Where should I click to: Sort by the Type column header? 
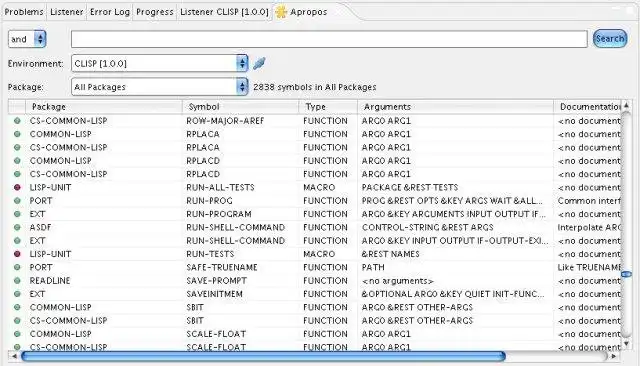[328, 107]
